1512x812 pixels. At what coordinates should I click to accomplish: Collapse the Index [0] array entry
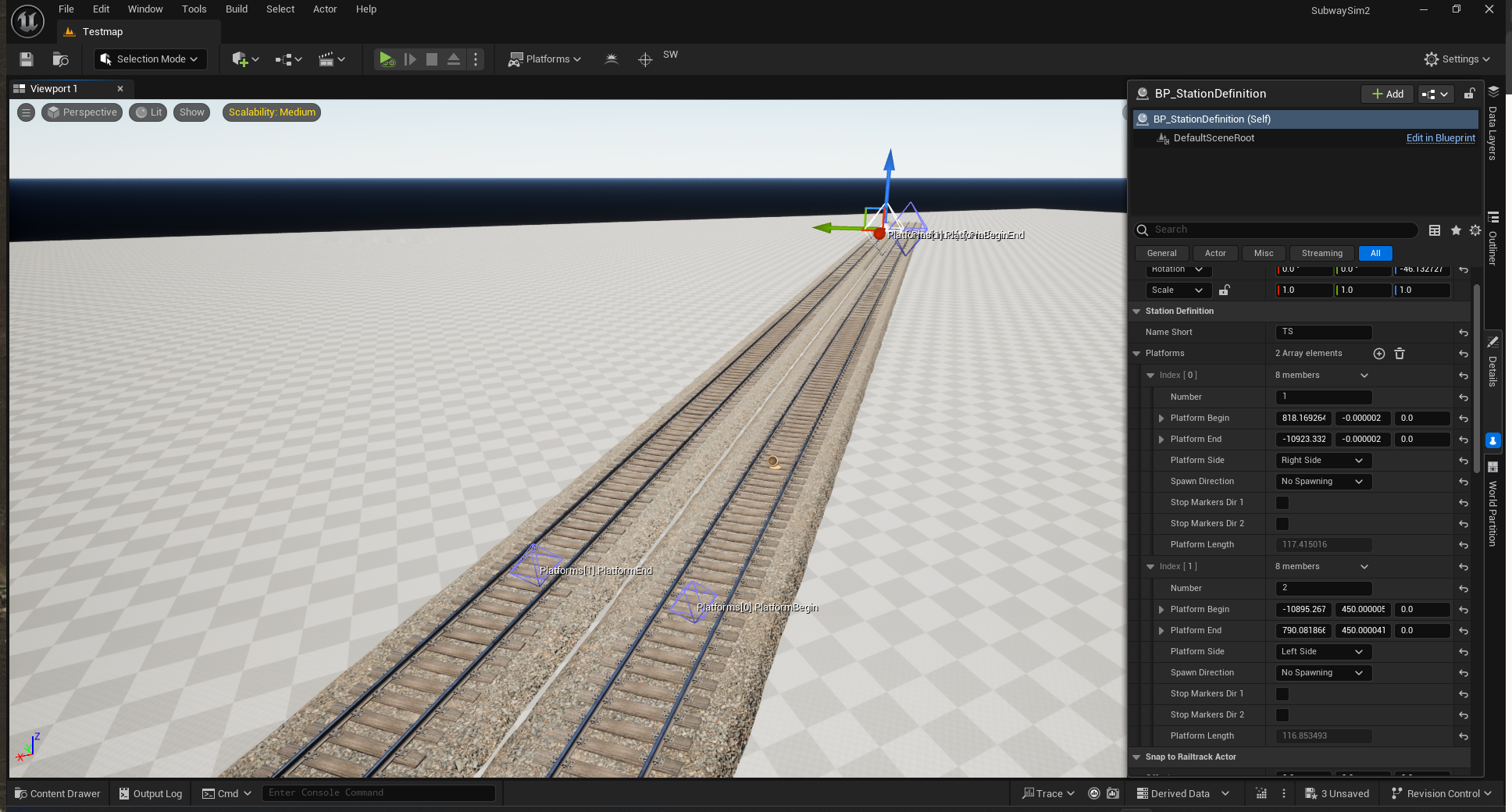[1150, 376]
